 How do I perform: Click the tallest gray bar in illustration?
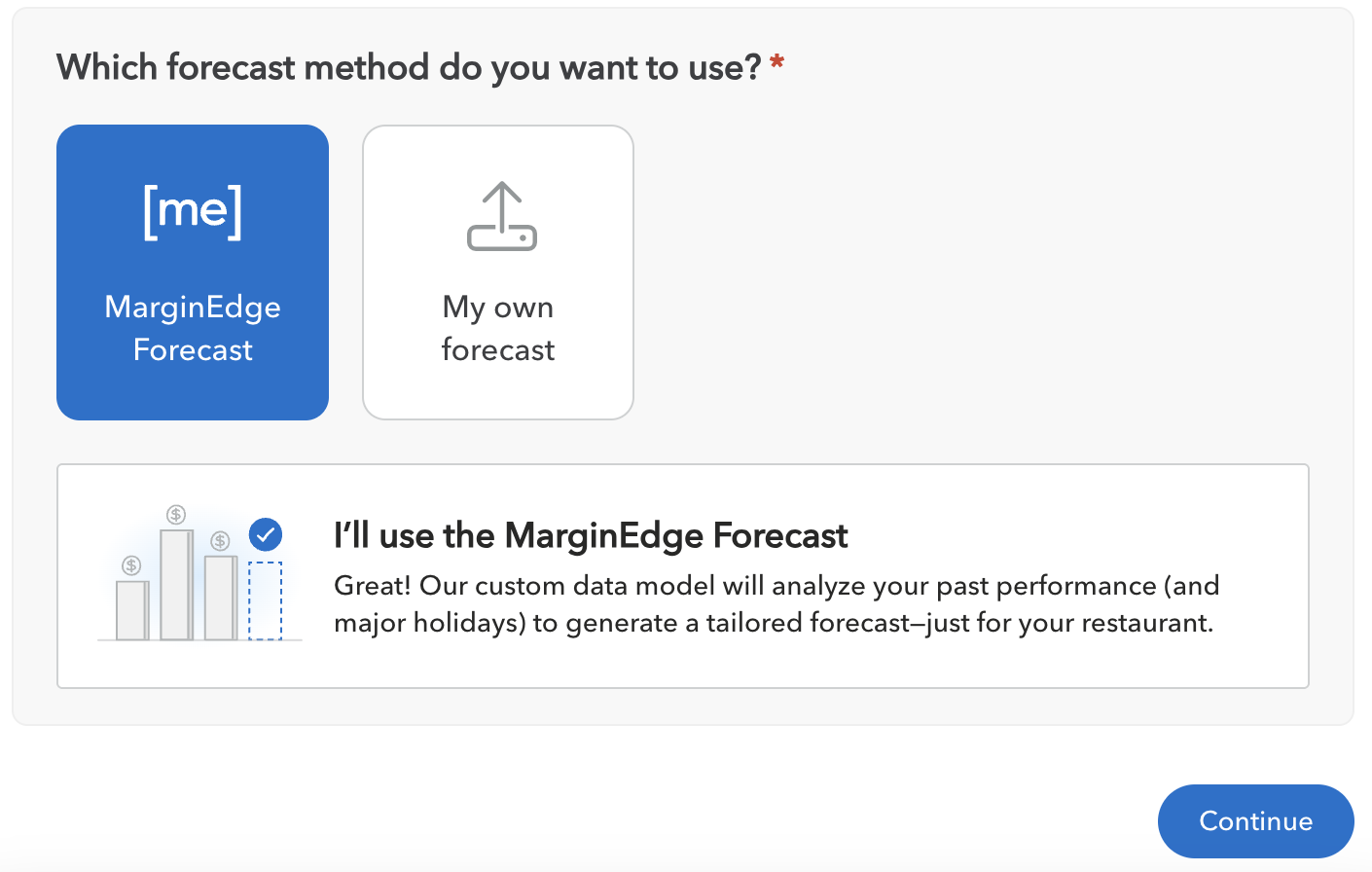click(177, 584)
